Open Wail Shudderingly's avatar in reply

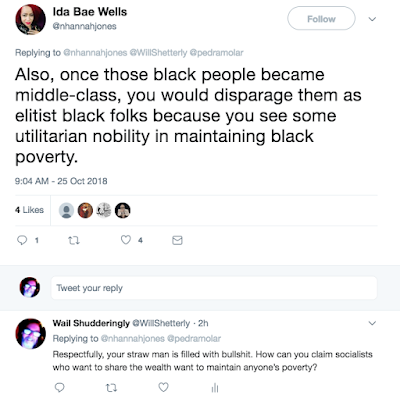(30, 333)
